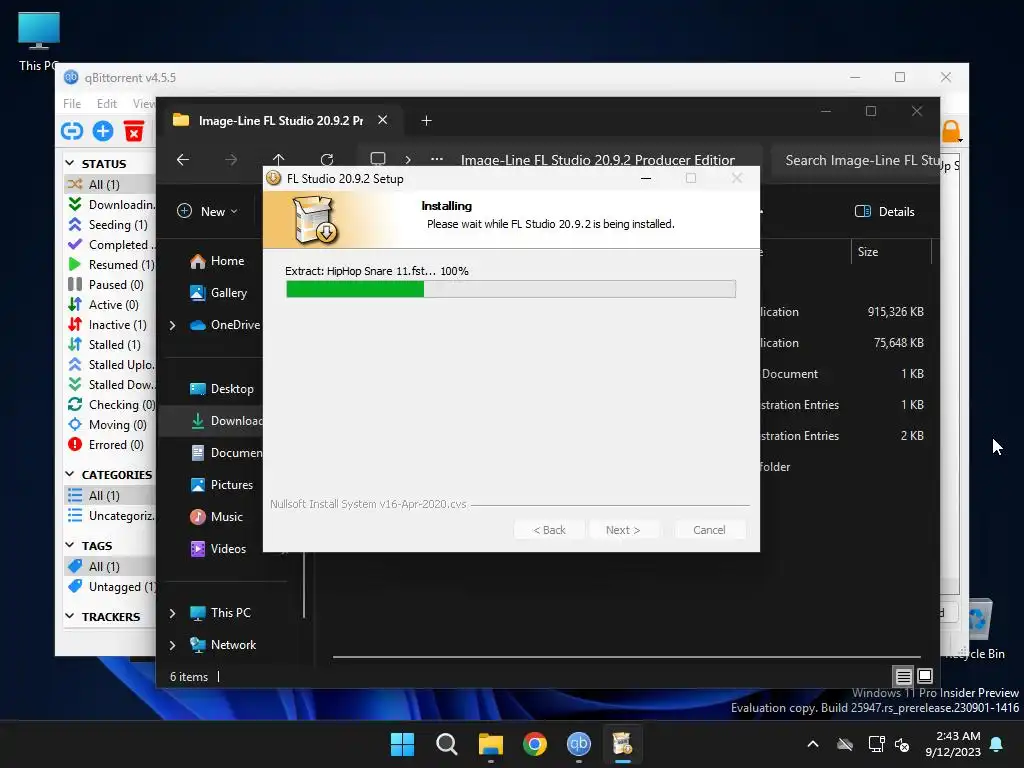The width and height of the screenshot is (1024, 768).
Task: Show hidden system tray icons
Action: click(813, 744)
